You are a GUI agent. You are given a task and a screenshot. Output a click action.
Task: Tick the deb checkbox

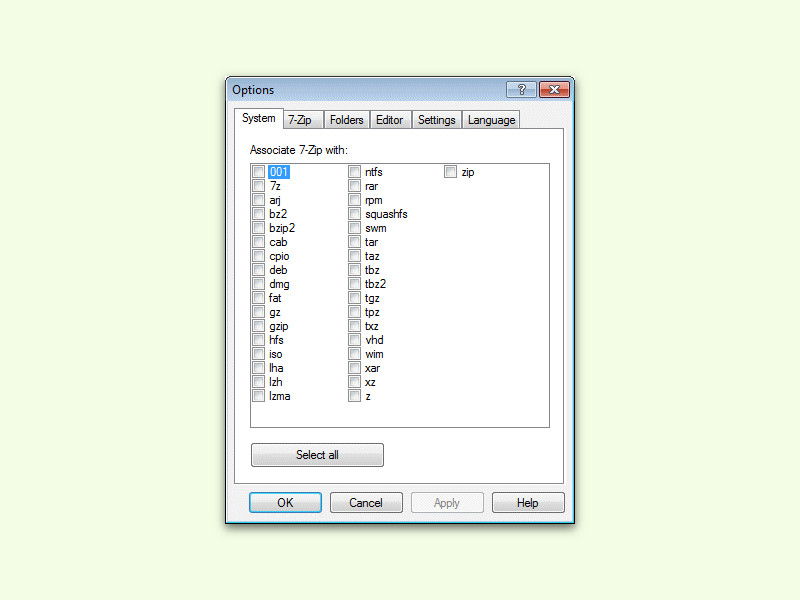coord(259,270)
